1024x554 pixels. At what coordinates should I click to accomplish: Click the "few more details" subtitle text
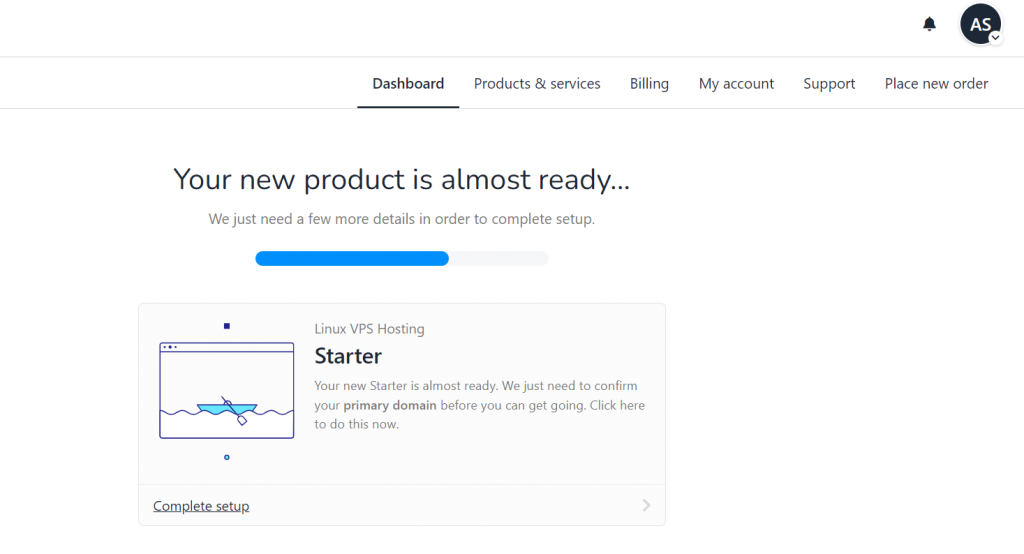(x=401, y=219)
